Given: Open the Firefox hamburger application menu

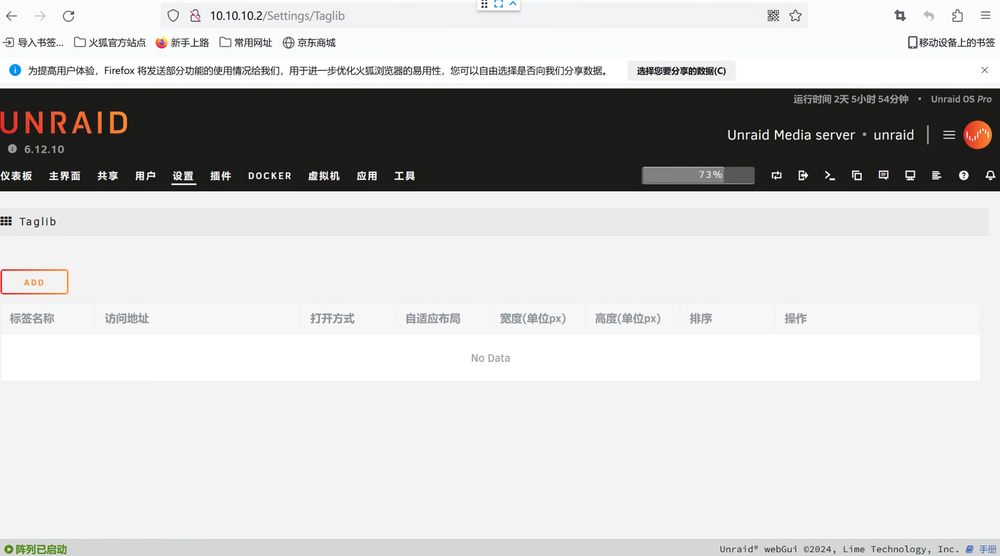Looking at the screenshot, I should pos(985,16).
